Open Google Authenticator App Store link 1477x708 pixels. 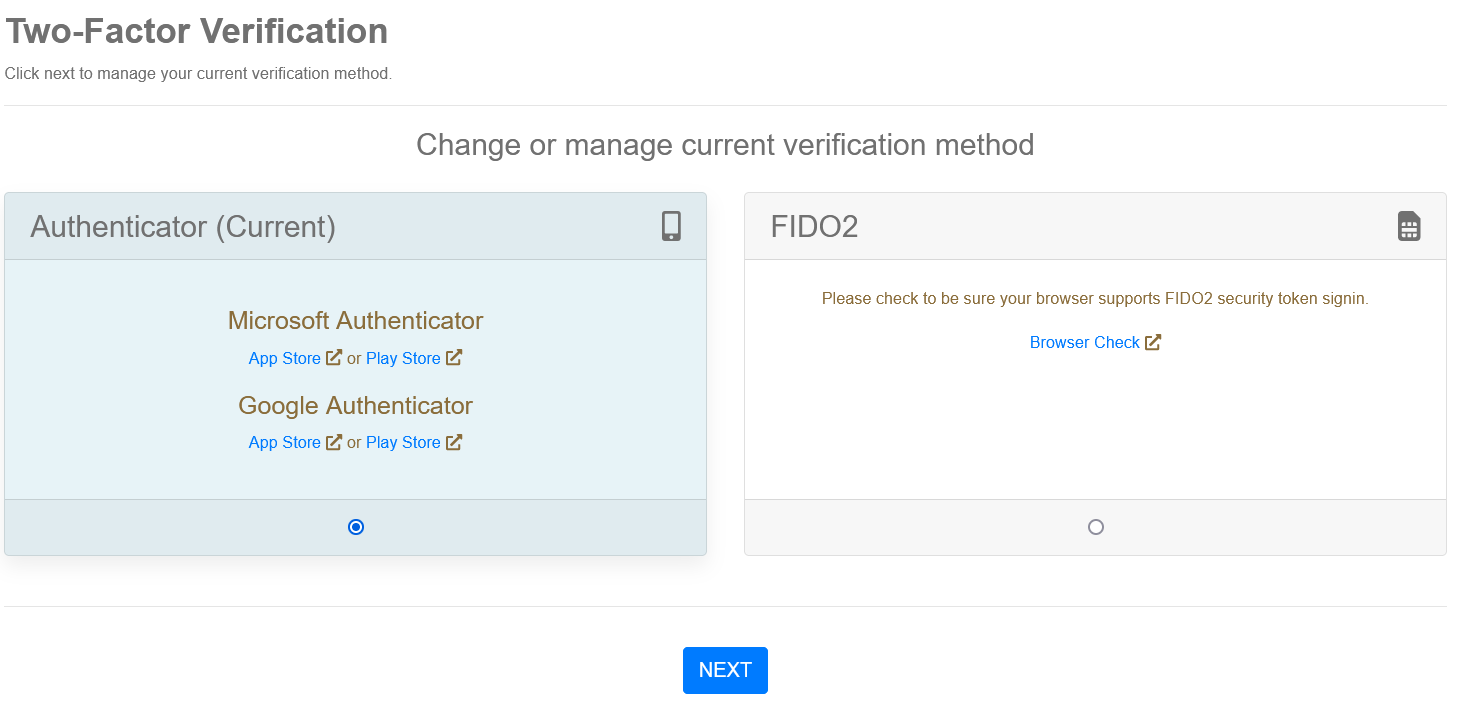[x=285, y=442]
